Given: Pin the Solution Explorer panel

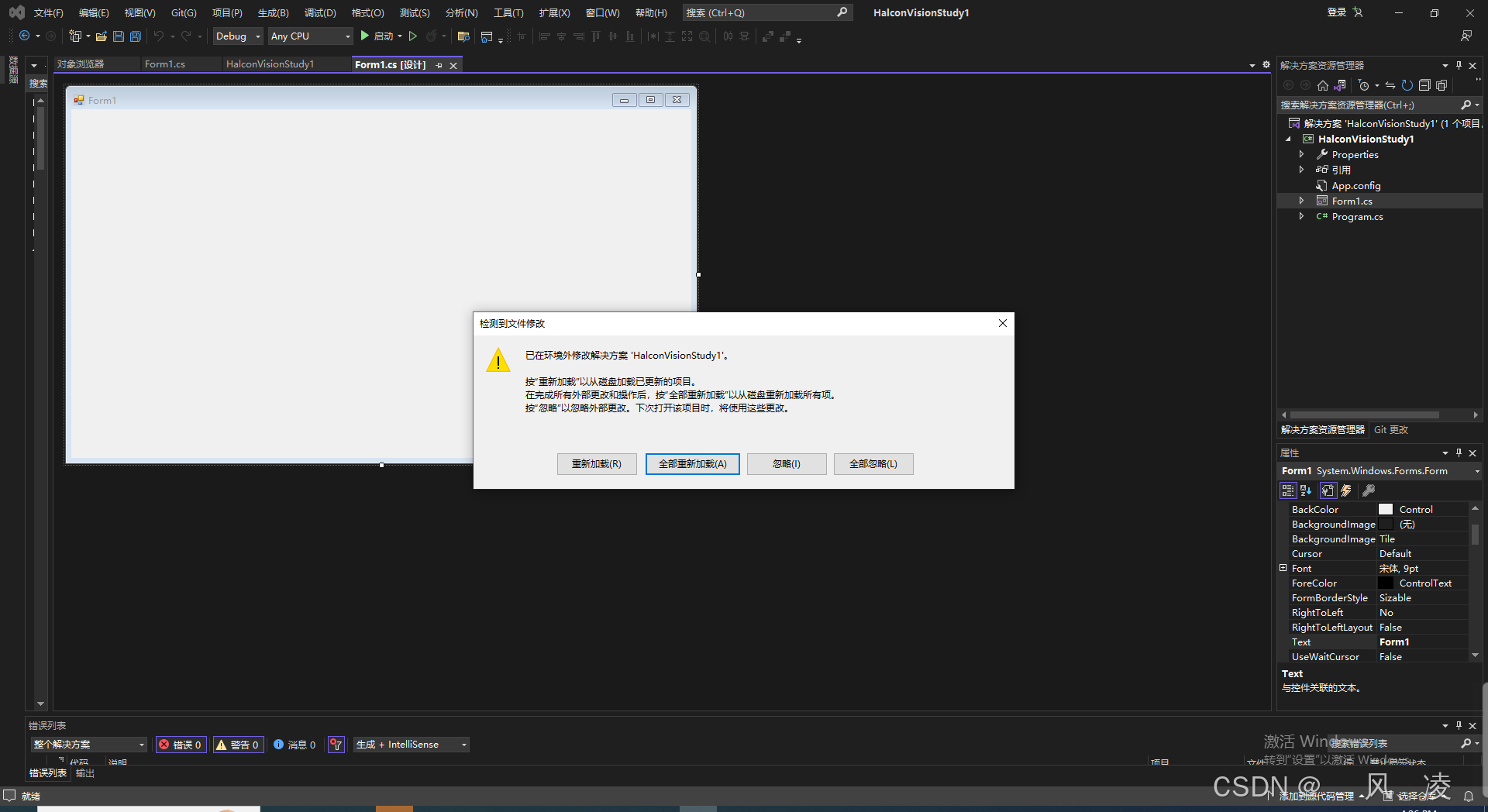Looking at the screenshot, I should point(1459,65).
